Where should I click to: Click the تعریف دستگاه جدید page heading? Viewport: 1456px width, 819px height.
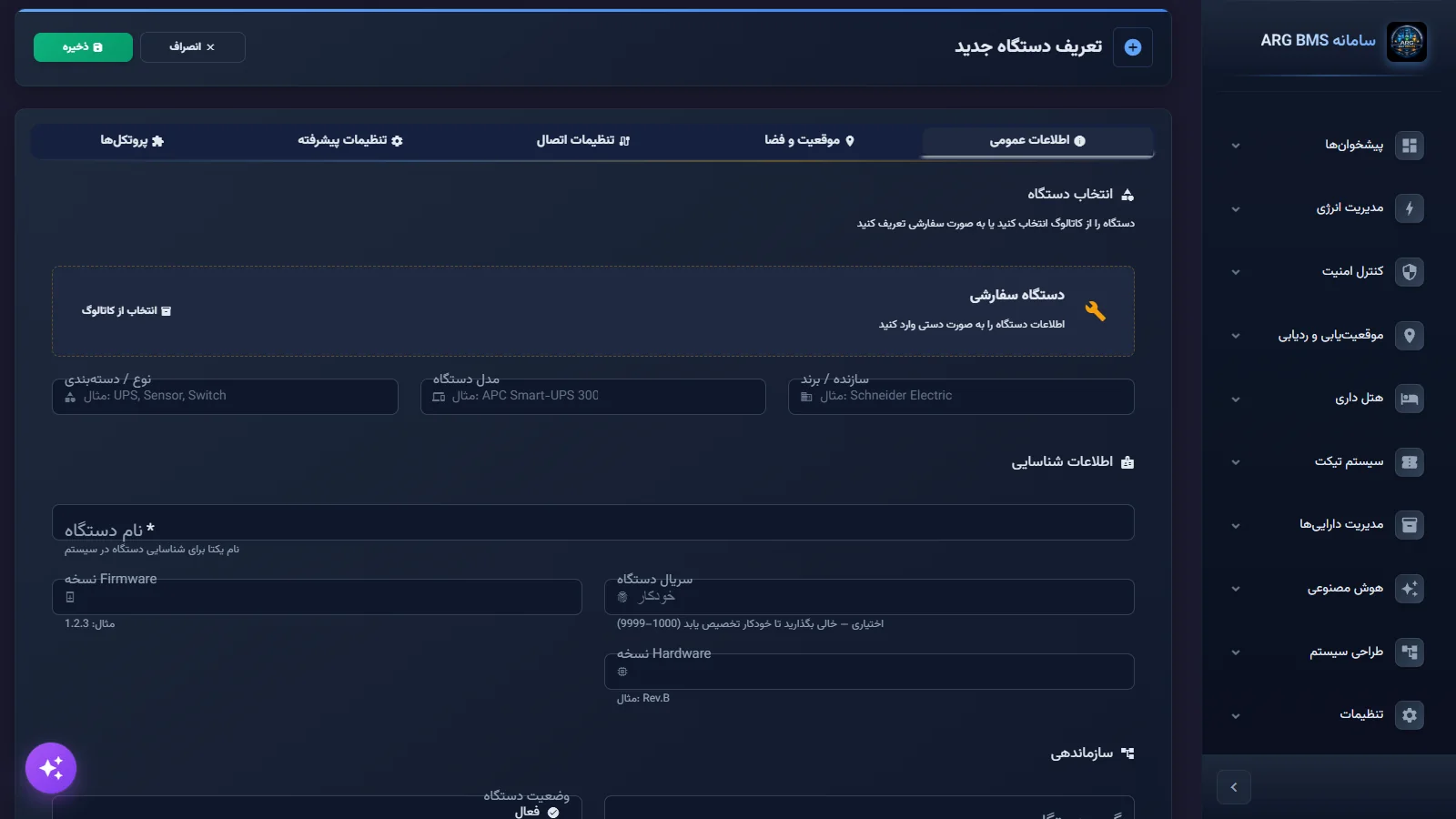(x=1028, y=47)
